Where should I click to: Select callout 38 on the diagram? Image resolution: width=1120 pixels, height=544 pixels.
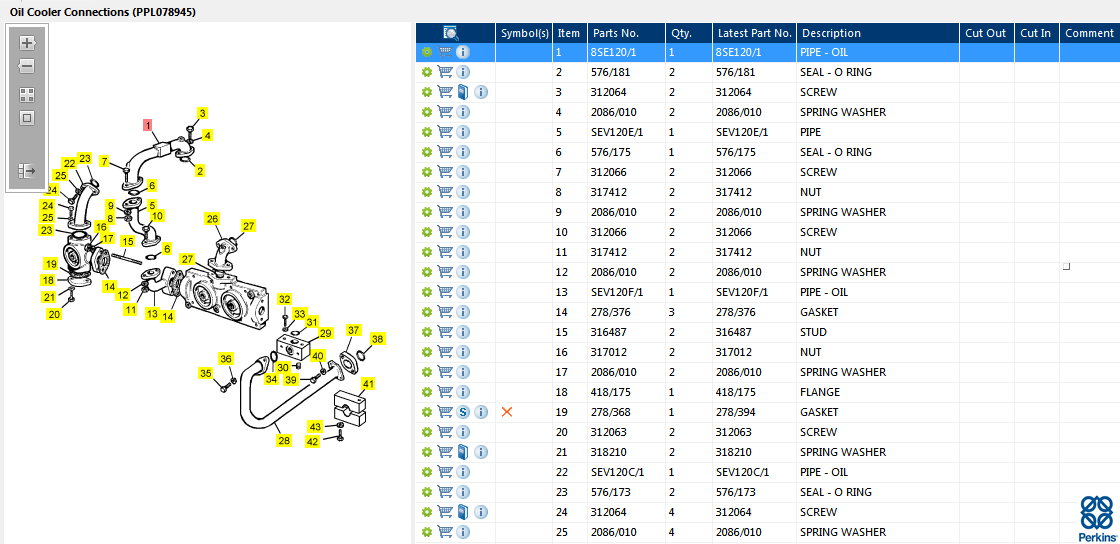coord(378,339)
